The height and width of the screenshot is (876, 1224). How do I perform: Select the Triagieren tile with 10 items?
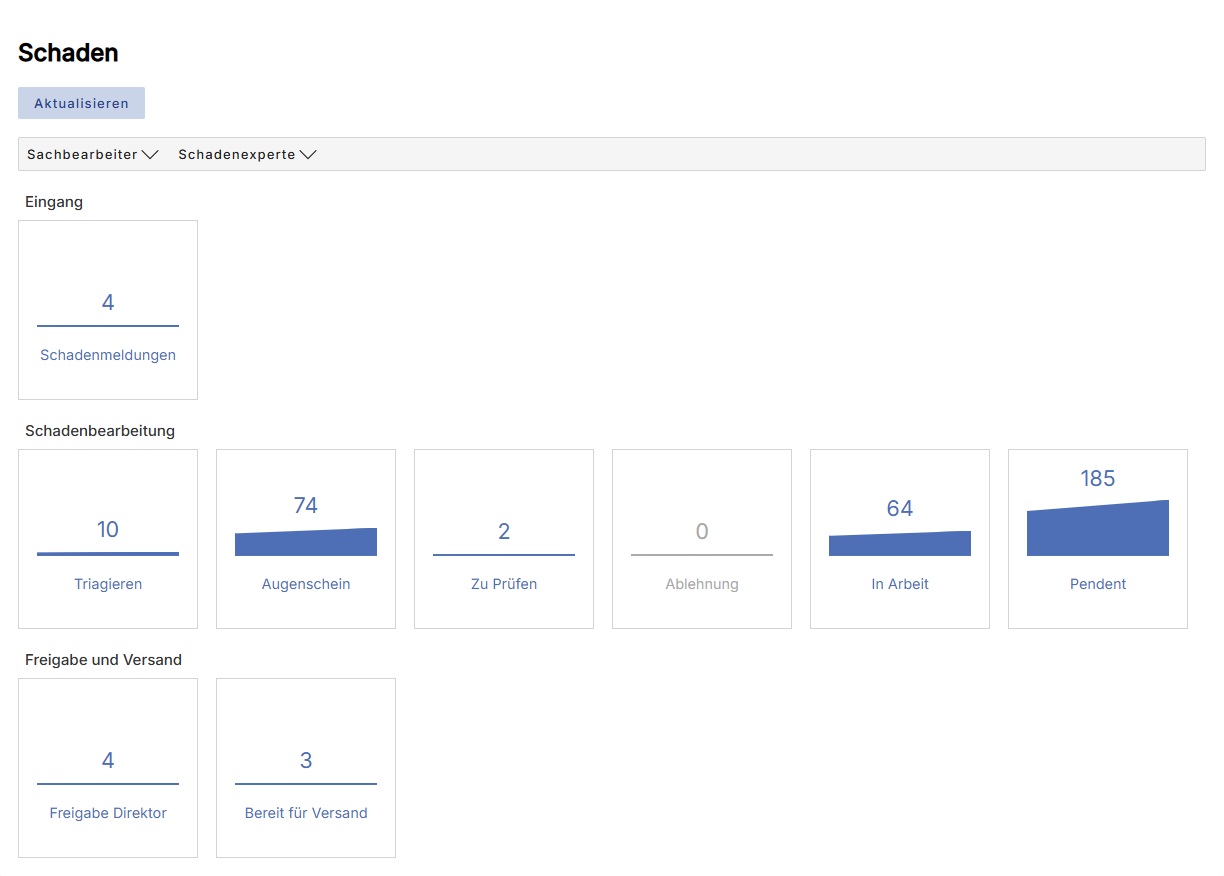(x=108, y=539)
